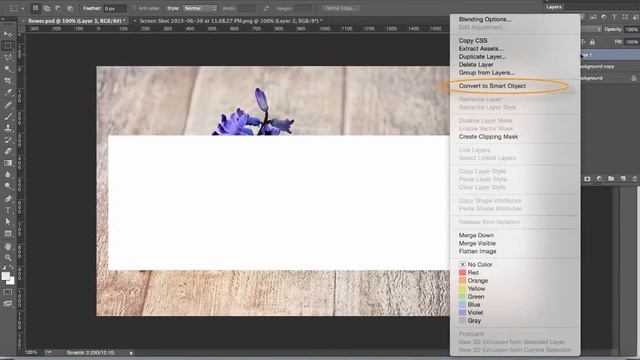Toggle type layer filter in Layers panel
This screenshot has width=640, height=360.
pos(614,17)
